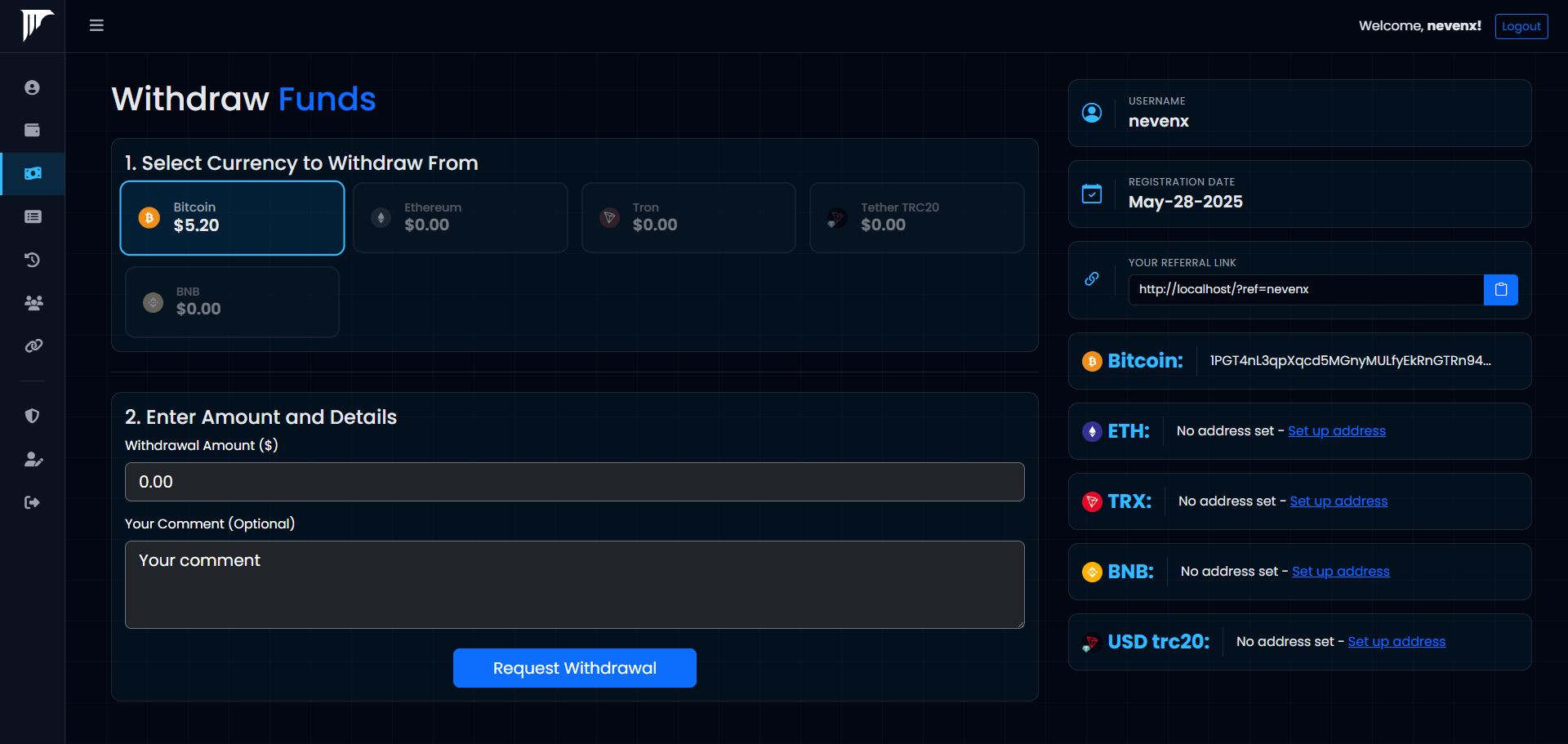Open the referrals group sidebar icon
This screenshot has height=744, width=1568.
(x=33, y=303)
